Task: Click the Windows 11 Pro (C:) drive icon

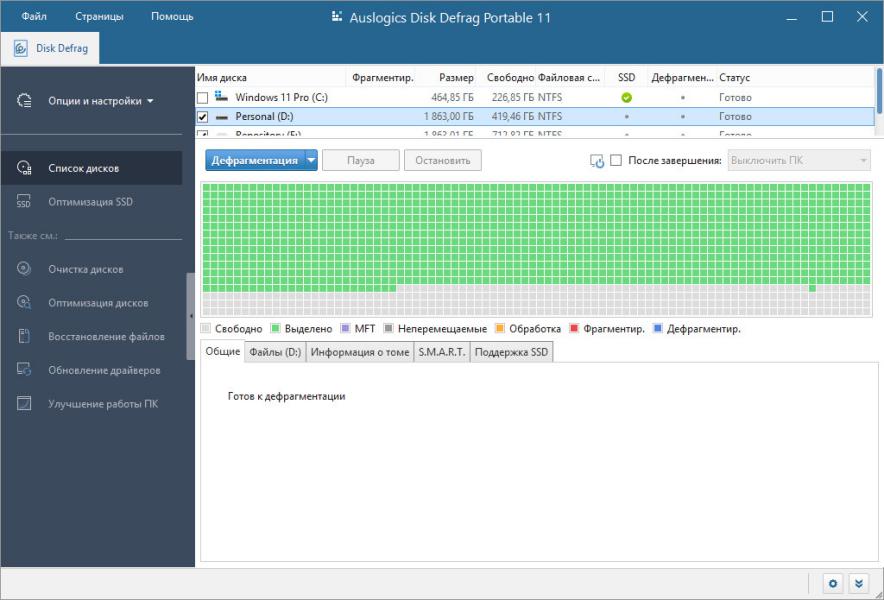Action: (x=222, y=96)
